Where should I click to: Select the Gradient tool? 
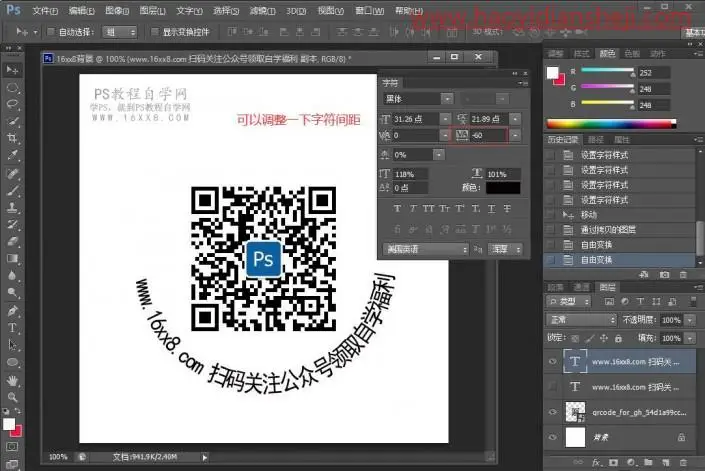(12, 258)
